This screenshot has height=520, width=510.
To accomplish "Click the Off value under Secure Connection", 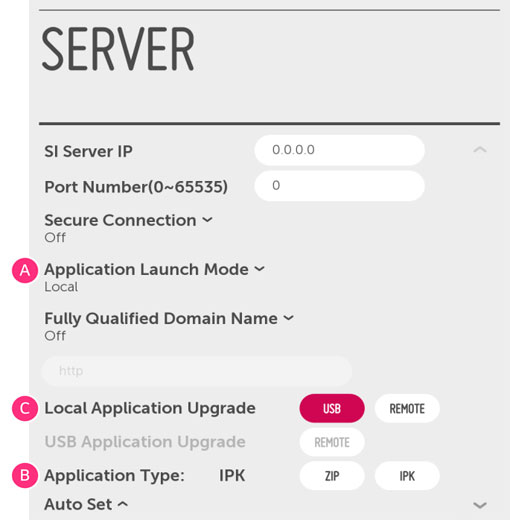I will (55, 238).
